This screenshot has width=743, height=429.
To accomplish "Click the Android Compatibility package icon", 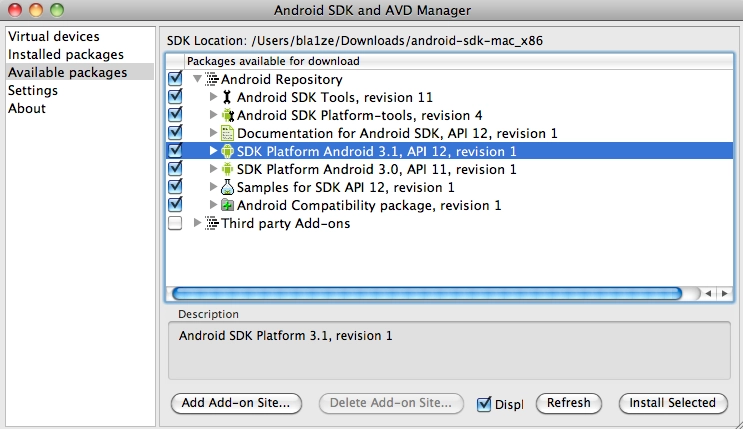I will [x=227, y=205].
